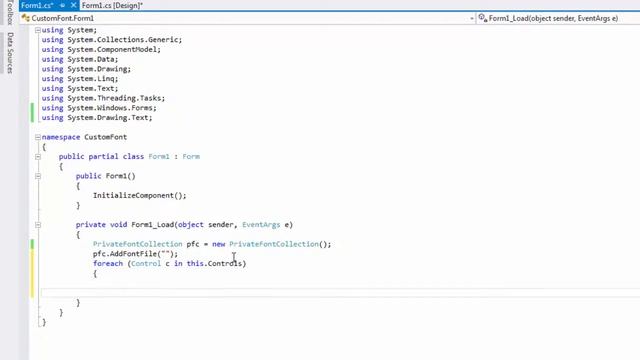Click the 'PrivateFontCollection pfc' declaration text

pyautogui.click(x=146, y=244)
